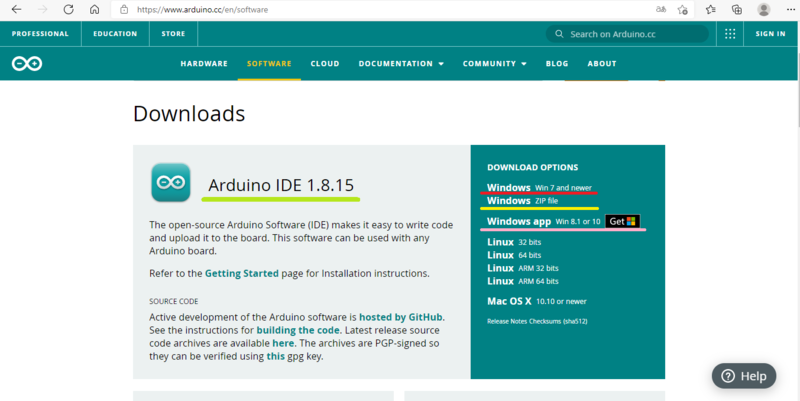
Task: Open the favorites list icon
Action: tap(710, 9)
